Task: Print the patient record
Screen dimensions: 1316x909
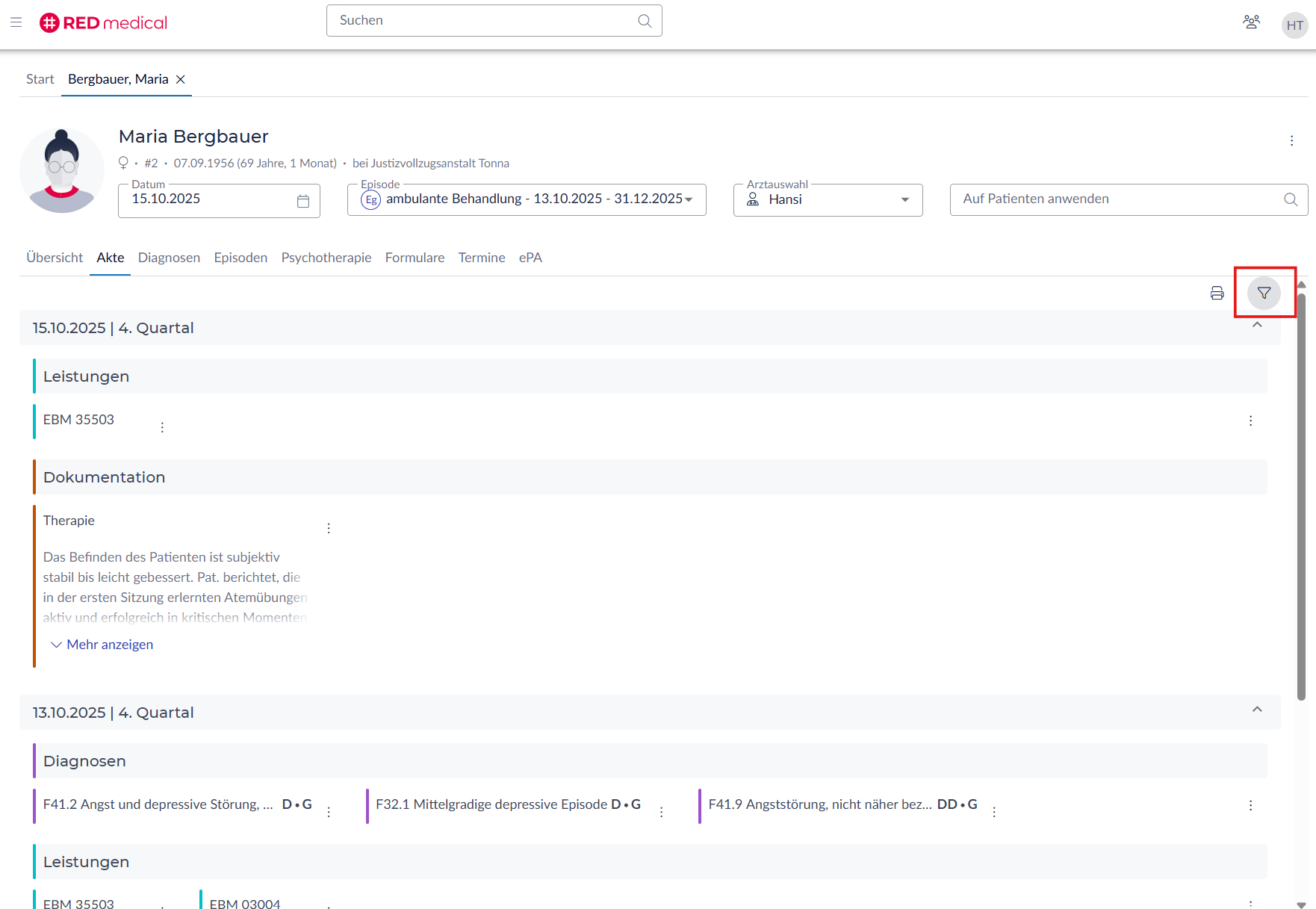Action: pyautogui.click(x=1217, y=293)
